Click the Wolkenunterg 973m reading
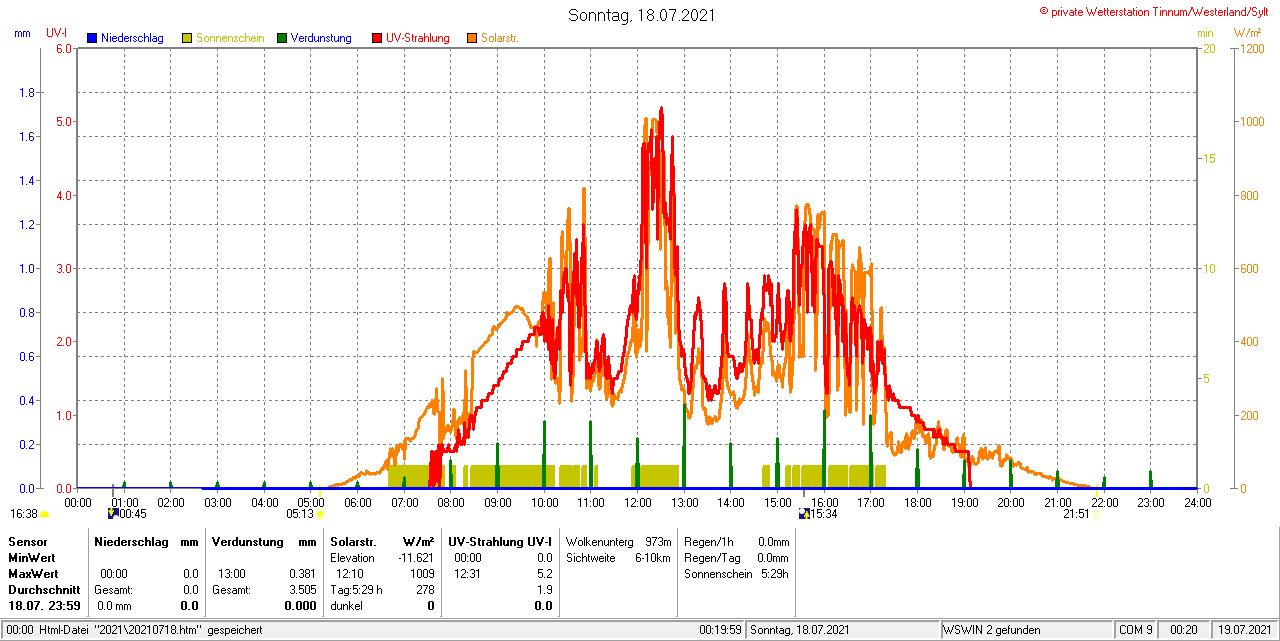The height and width of the screenshot is (641, 1280). point(618,541)
